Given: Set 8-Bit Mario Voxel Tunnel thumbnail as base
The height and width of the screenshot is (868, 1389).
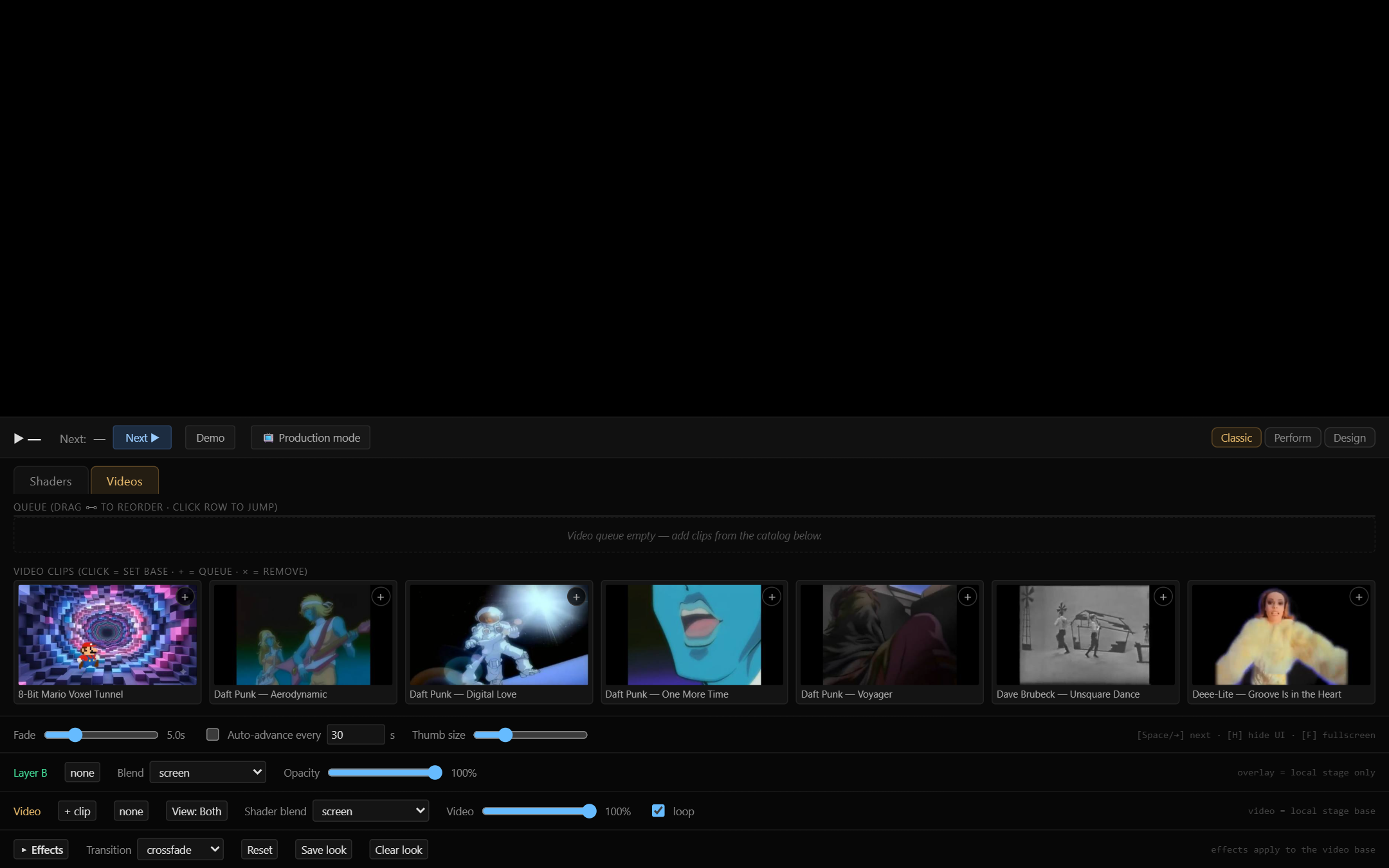Looking at the screenshot, I should (x=107, y=635).
